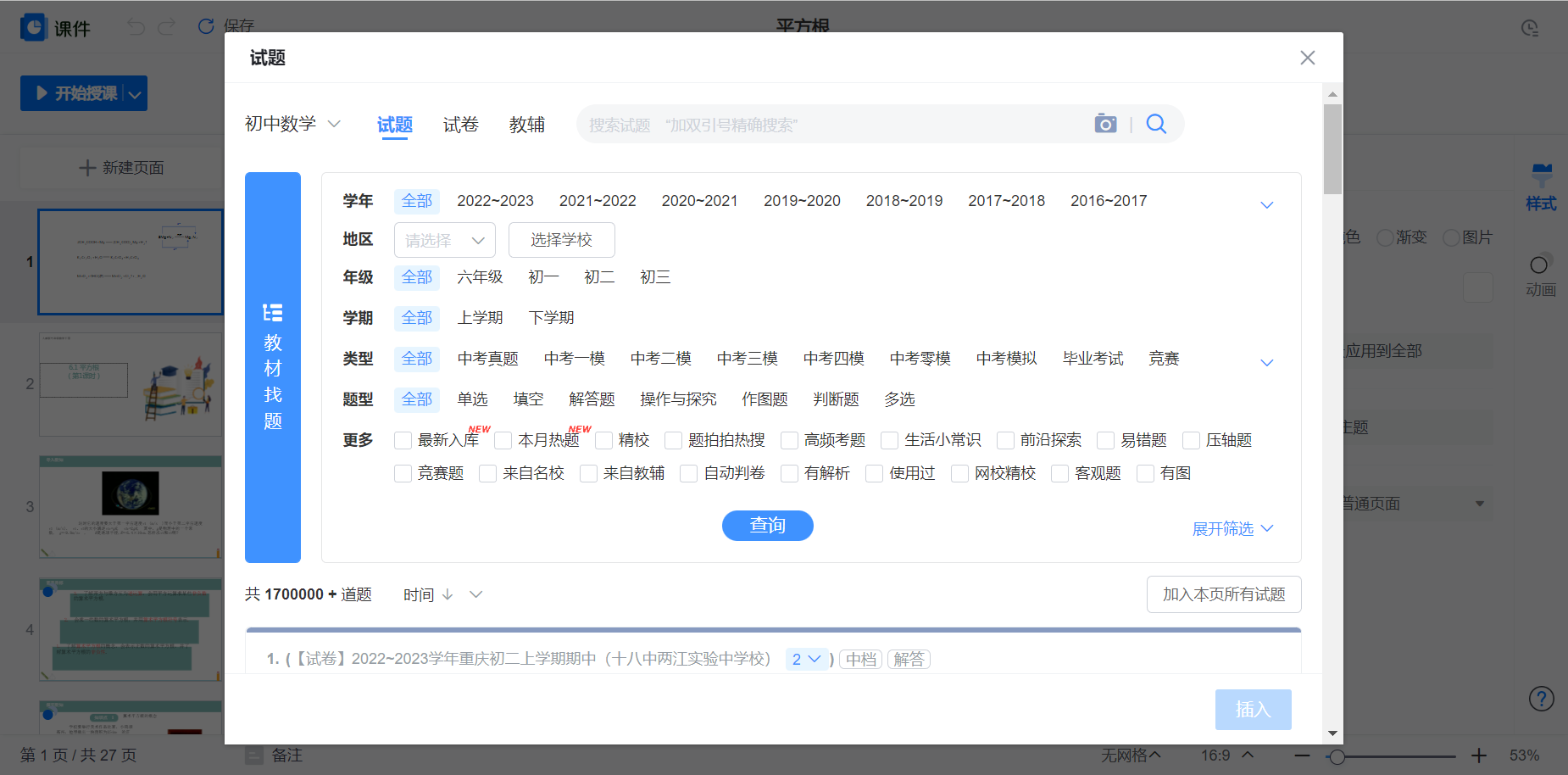Open the 开始授课 dropdown arrow

136,93
